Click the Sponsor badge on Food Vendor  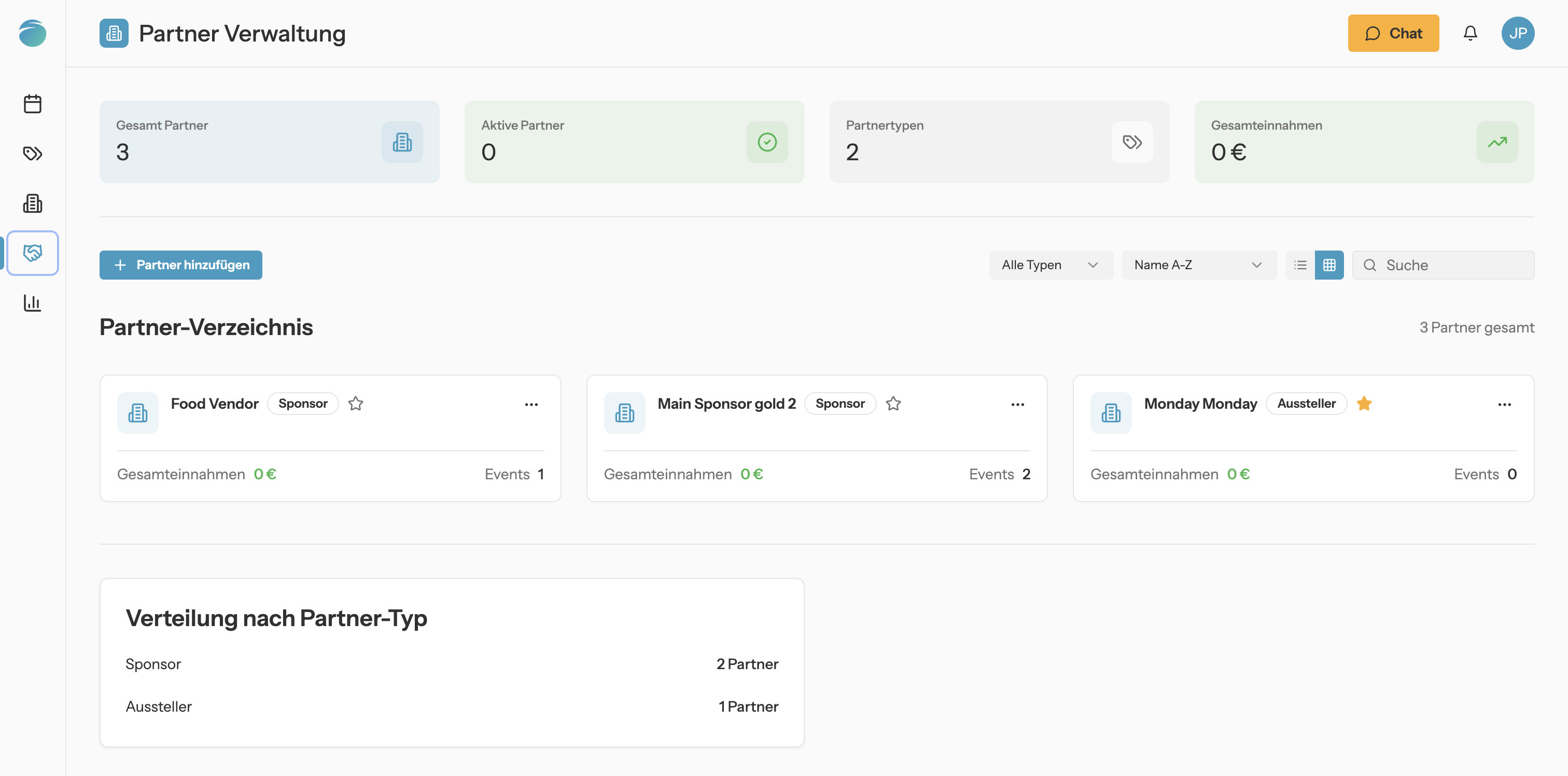coord(302,403)
